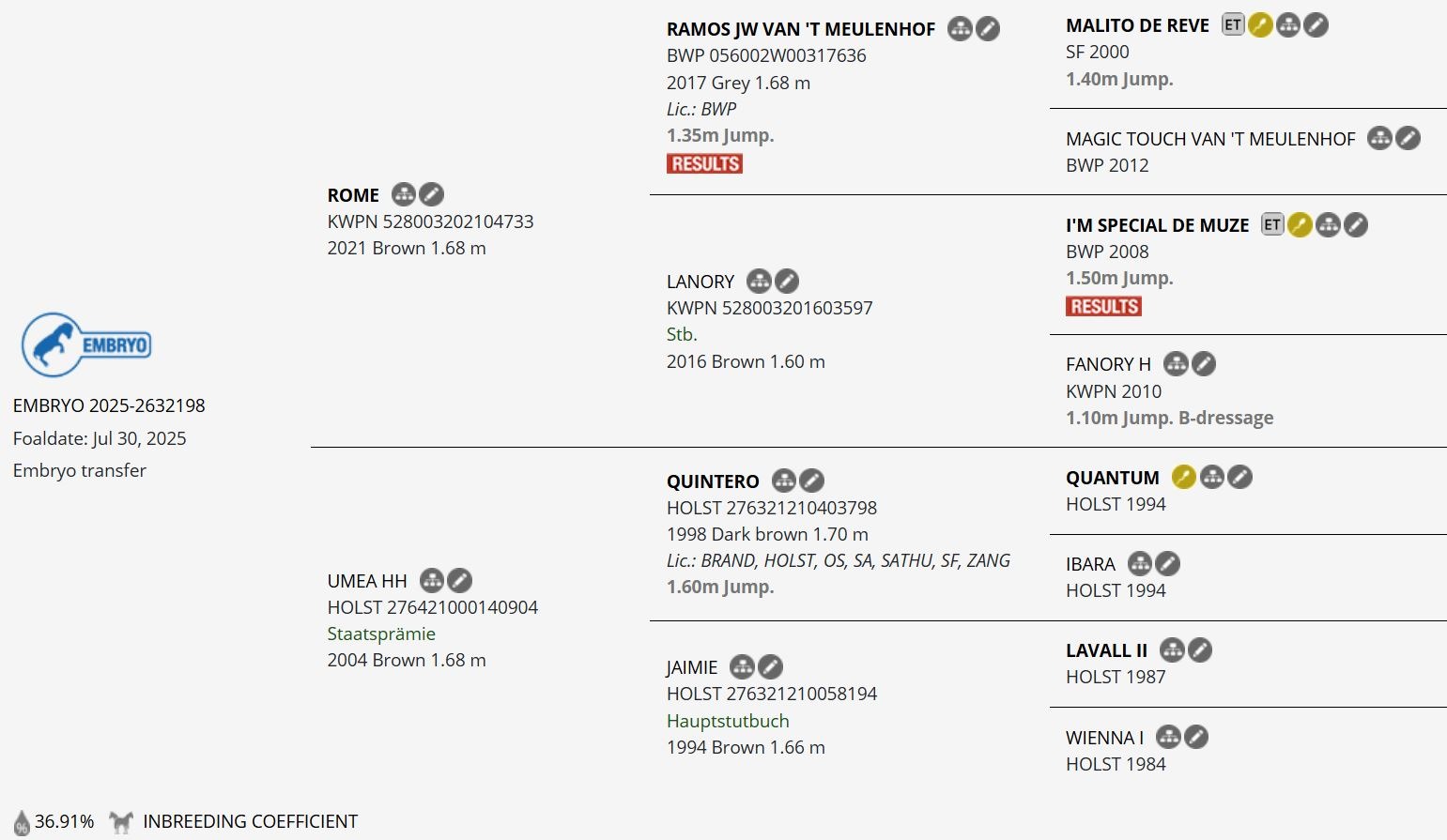Click the edit icon beside Lavall II
The width and height of the screenshot is (1447, 840).
pos(1199,649)
